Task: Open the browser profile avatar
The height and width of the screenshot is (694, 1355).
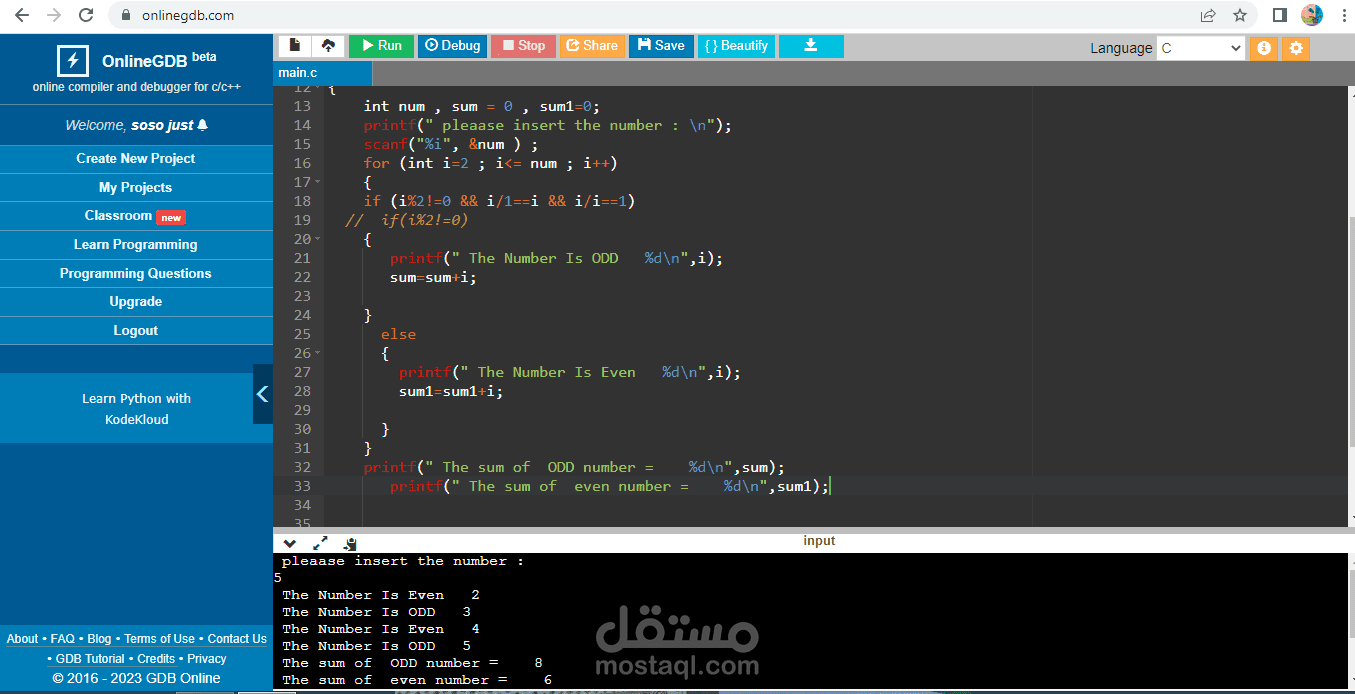Action: coord(1312,15)
